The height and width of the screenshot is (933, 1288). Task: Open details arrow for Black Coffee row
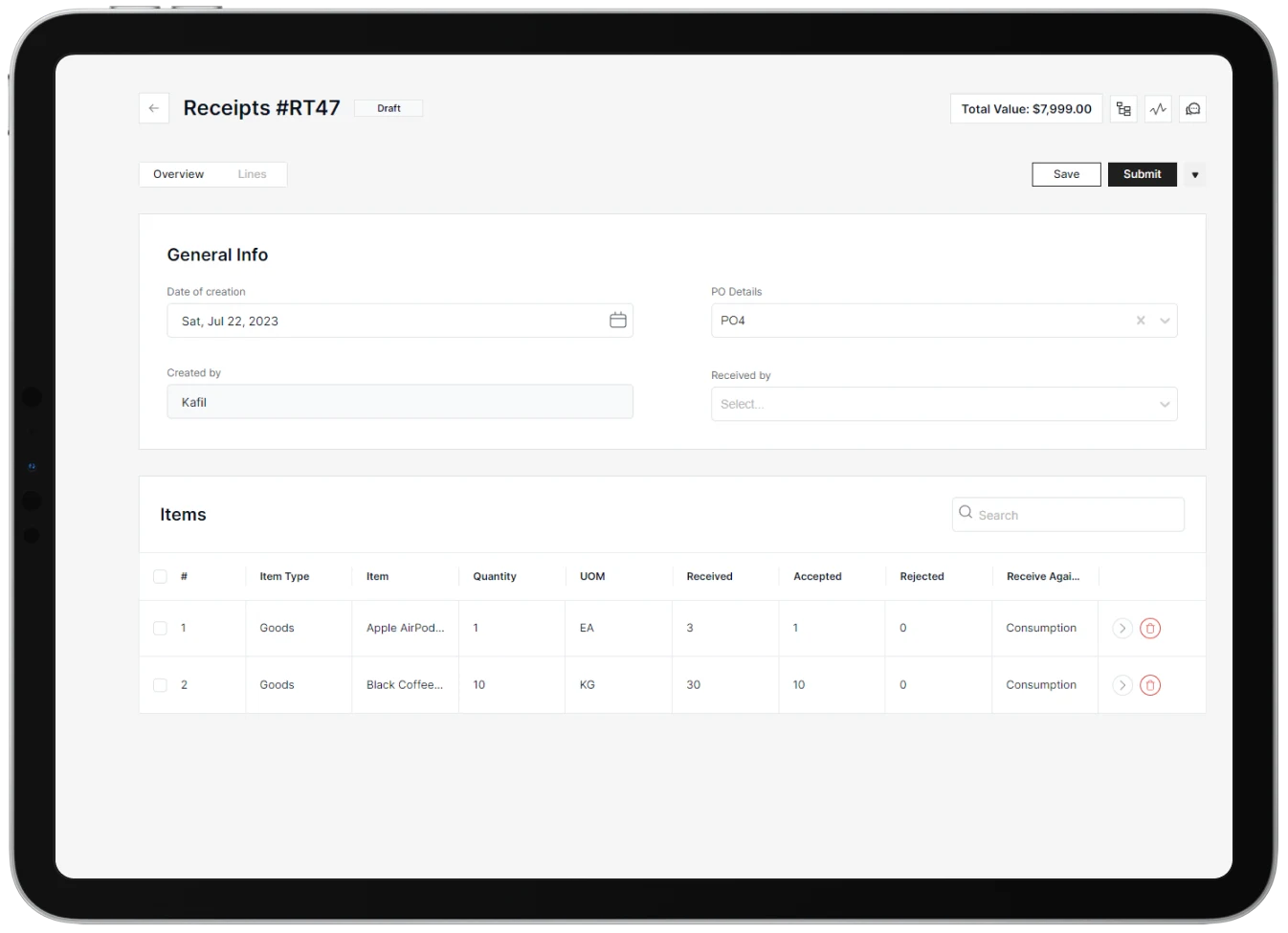pos(1122,685)
